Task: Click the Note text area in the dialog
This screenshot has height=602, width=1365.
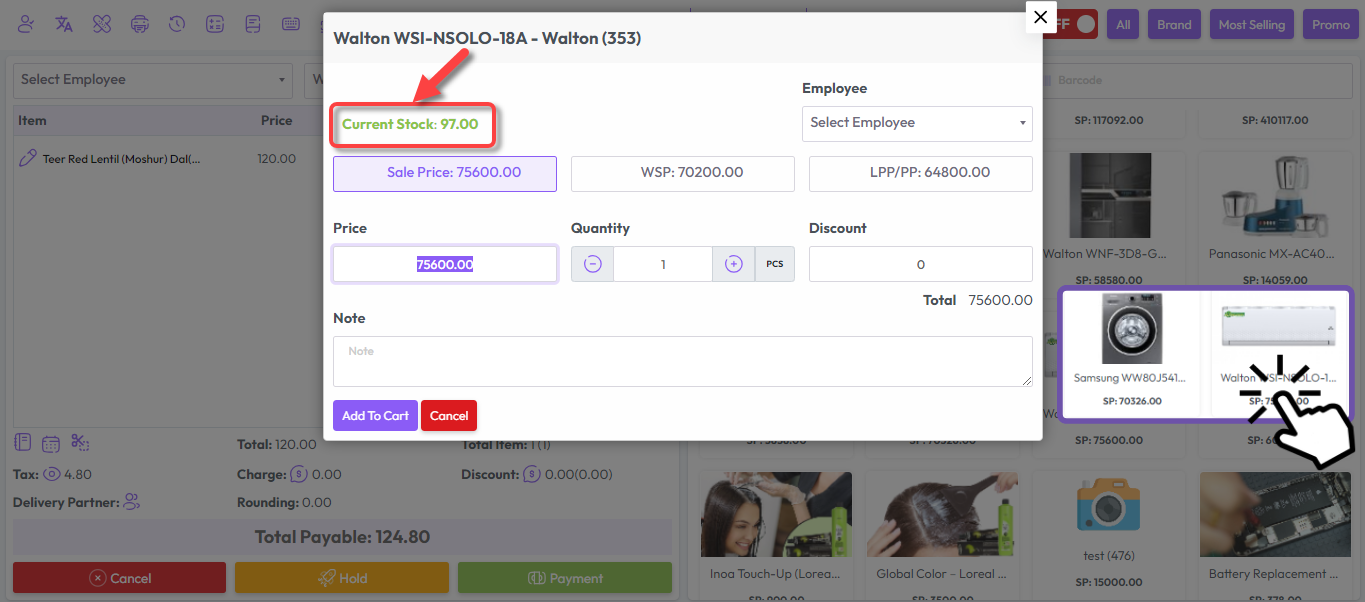Action: tap(683, 361)
